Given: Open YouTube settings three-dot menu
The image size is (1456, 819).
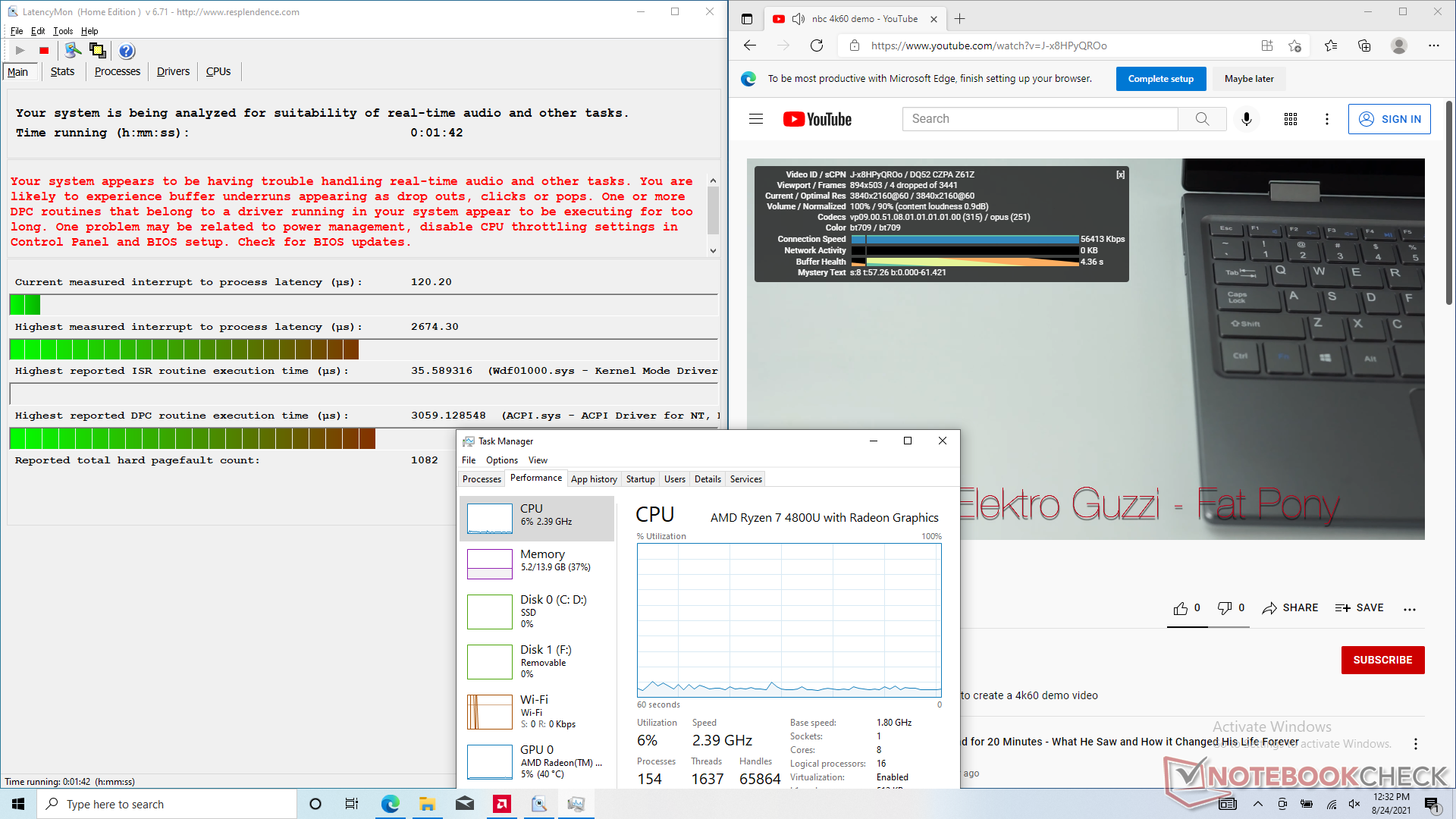Looking at the screenshot, I should coord(1326,119).
